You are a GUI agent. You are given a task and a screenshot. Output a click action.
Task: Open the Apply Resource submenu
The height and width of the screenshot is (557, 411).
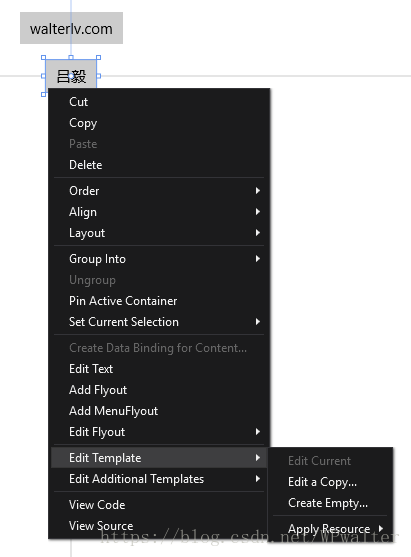(x=331, y=529)
